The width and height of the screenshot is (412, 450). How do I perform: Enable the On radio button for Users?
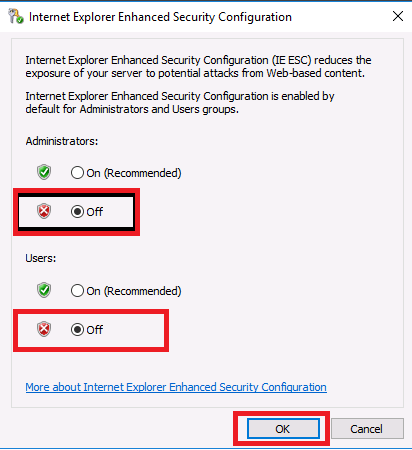point(77,291)
